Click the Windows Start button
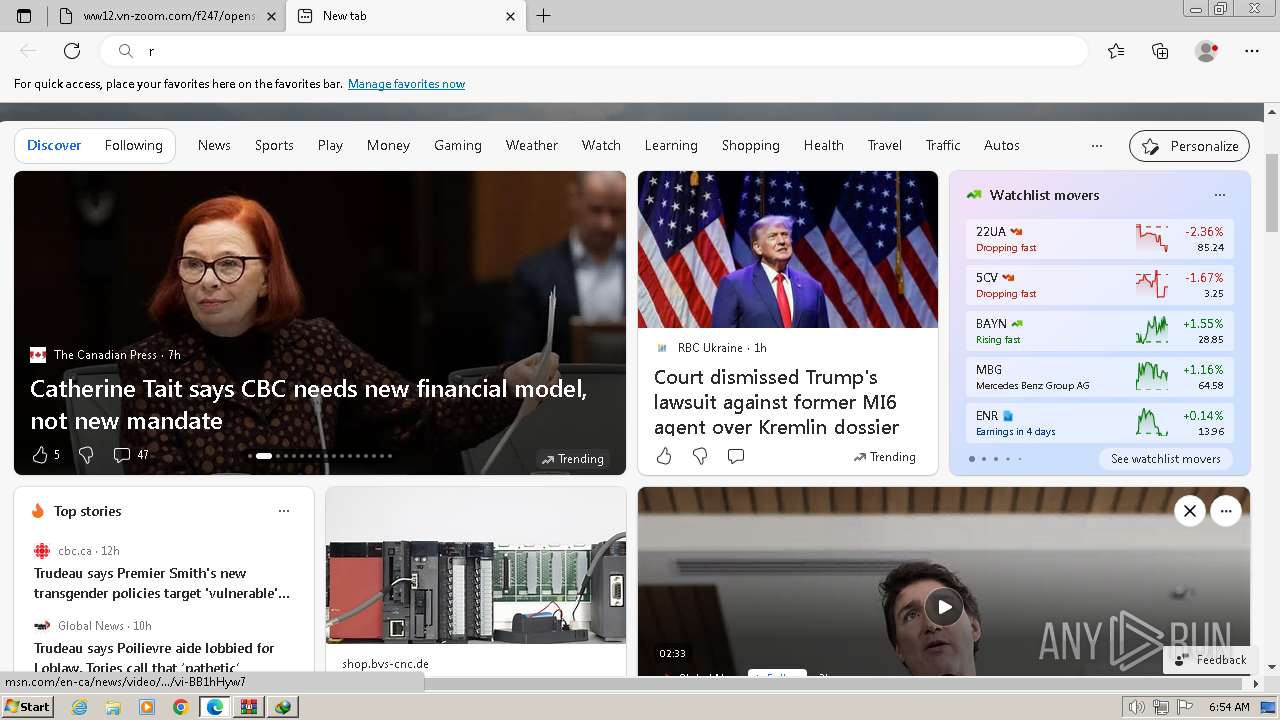This screenshot has height=720, width=1280. 27,707
